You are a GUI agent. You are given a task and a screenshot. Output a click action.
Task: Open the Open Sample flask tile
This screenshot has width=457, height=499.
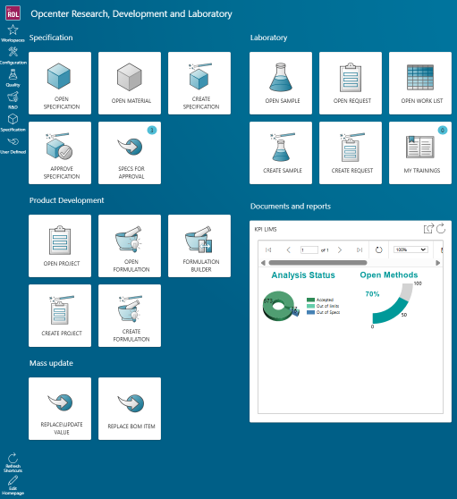(281, 83)
